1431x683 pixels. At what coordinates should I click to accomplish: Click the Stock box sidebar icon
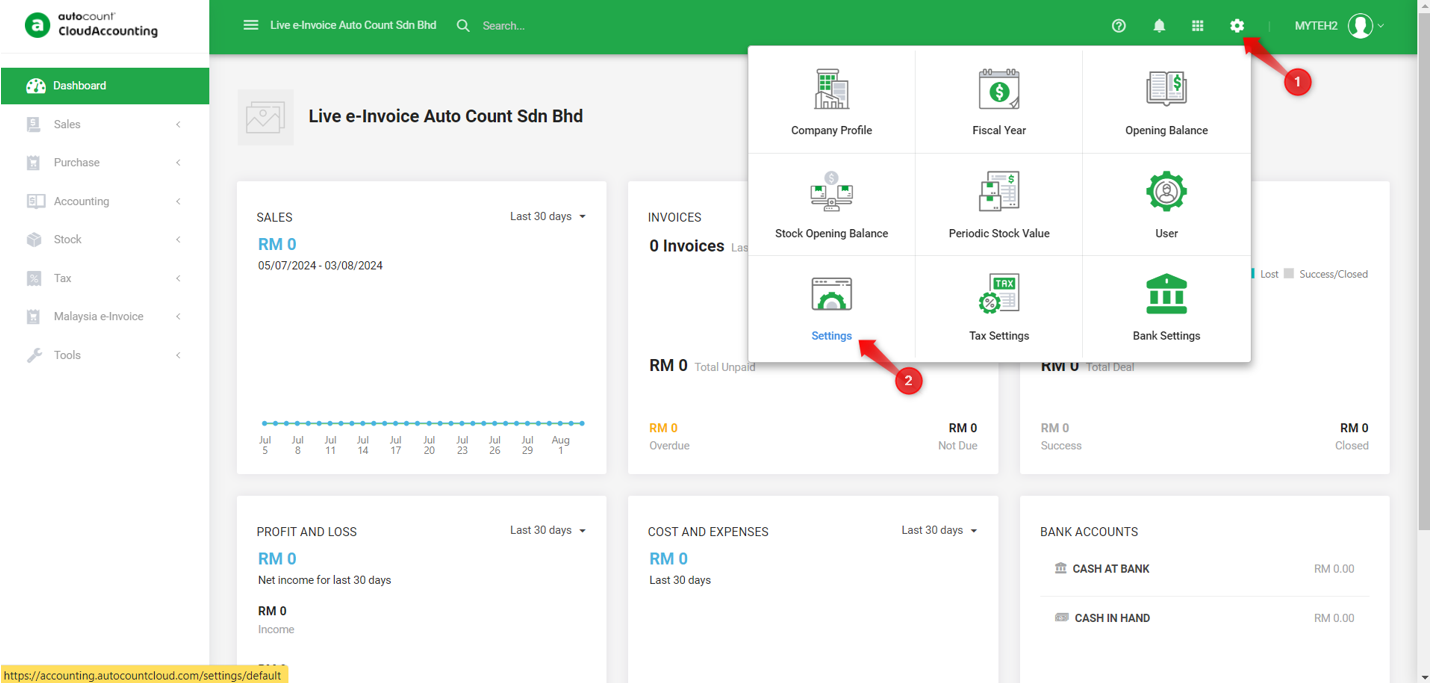click(34, 240)
